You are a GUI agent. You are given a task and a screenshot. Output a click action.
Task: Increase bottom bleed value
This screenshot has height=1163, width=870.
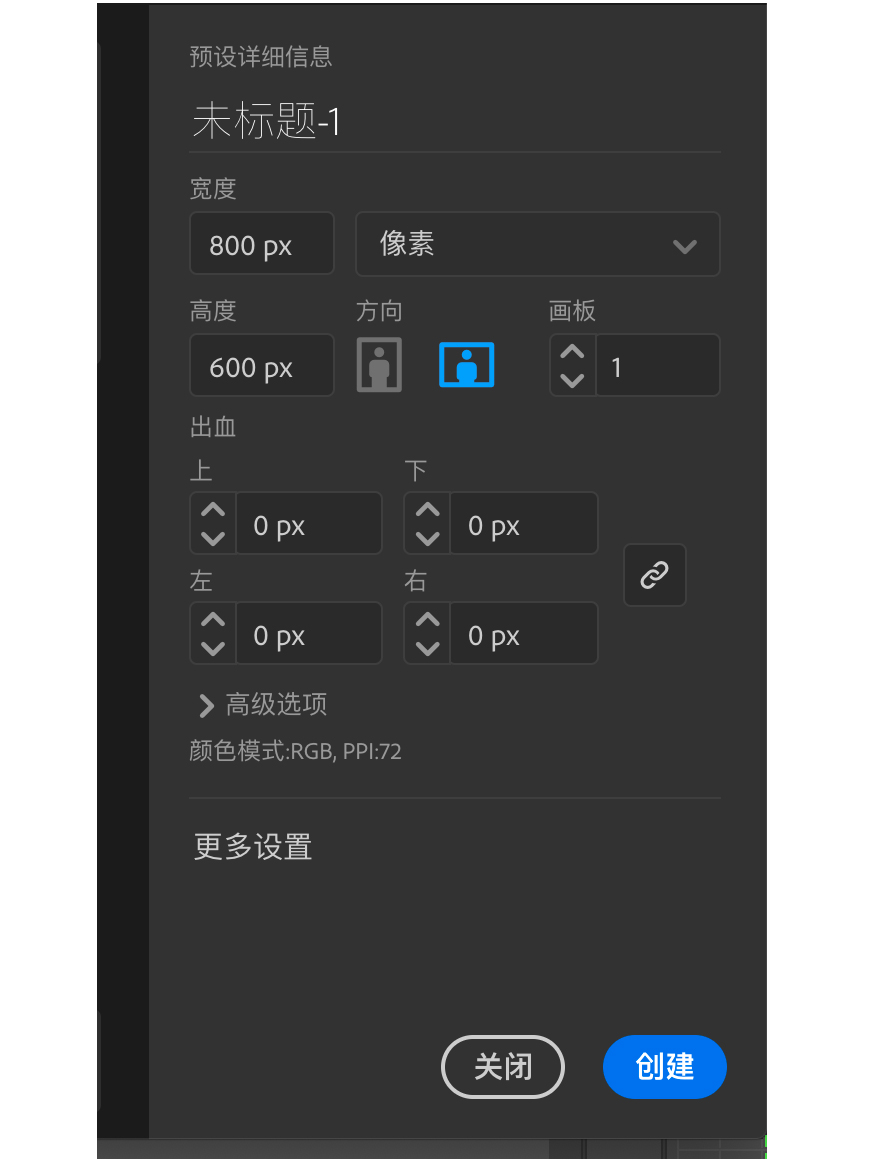tap(427, 510)
